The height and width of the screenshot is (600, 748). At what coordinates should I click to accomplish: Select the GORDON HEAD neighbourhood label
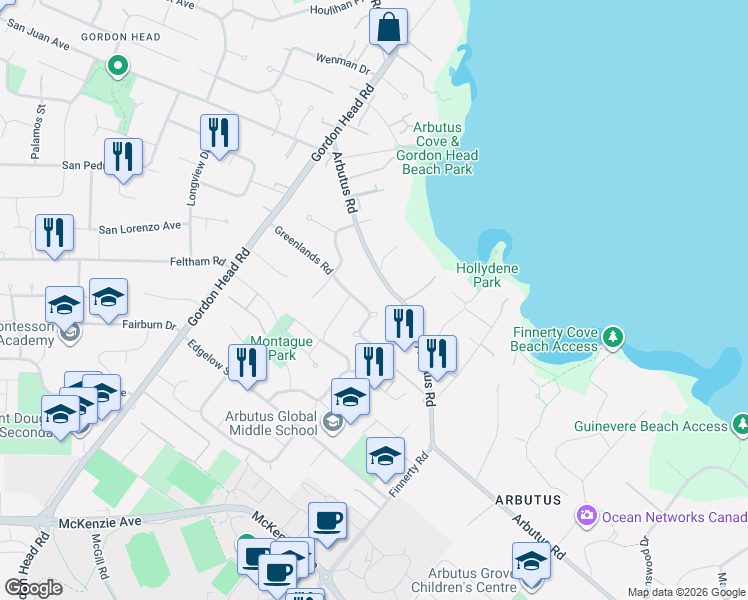pyautogui.click(x=121, y=37)
